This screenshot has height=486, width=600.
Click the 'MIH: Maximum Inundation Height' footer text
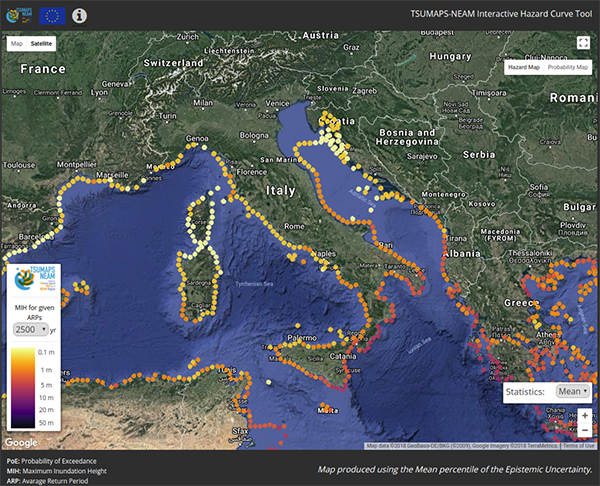pos(57,471)
